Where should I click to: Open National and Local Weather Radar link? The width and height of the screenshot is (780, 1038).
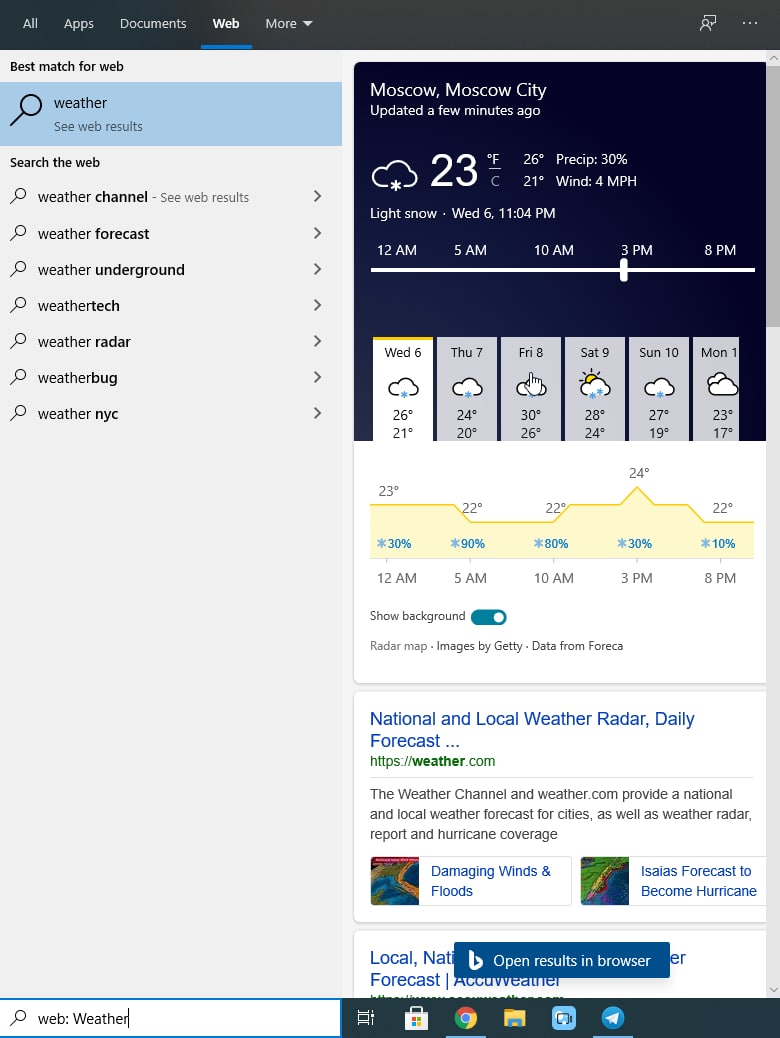tap(532, 730)
